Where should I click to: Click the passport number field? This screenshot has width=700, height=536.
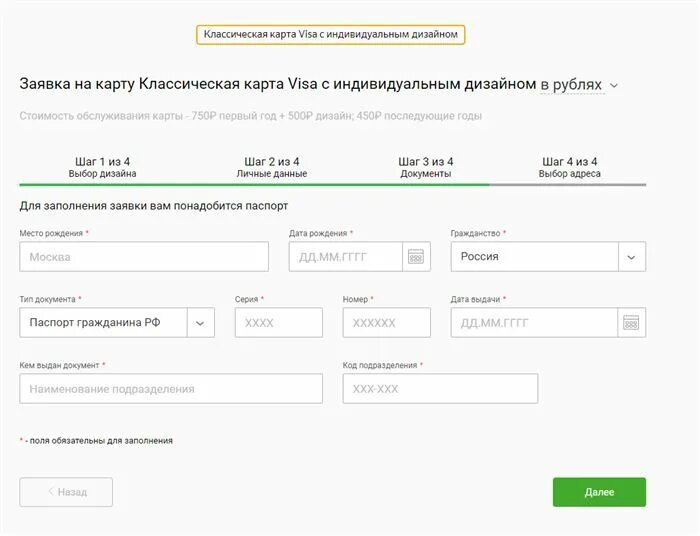click(x=387, y=322)
